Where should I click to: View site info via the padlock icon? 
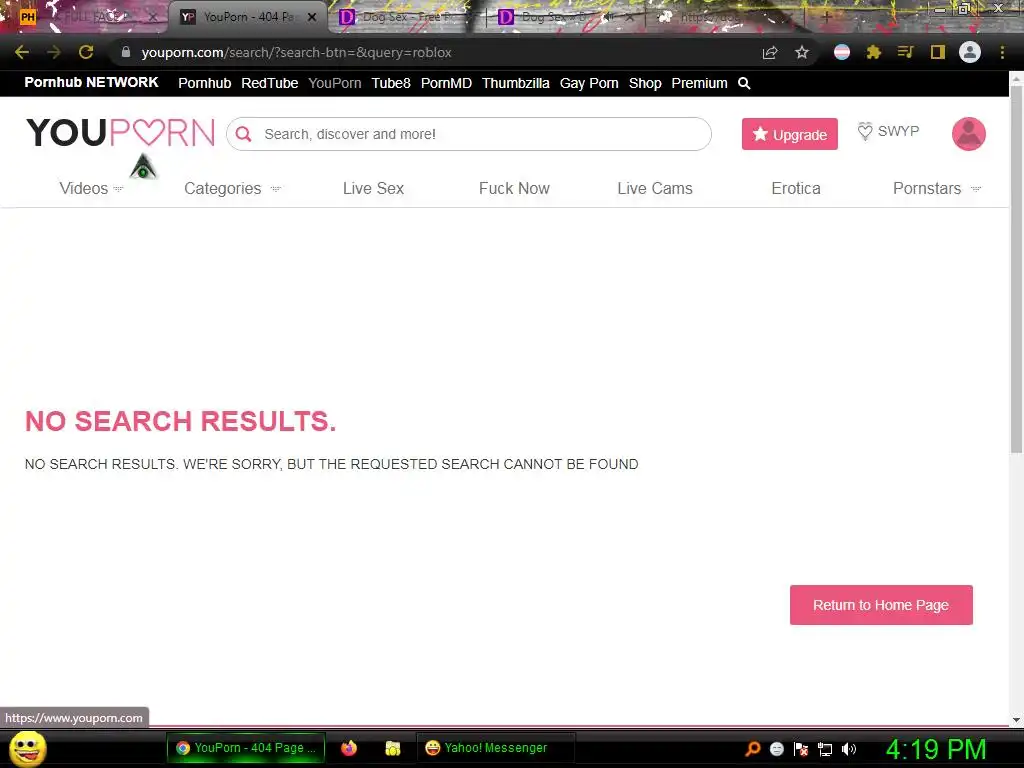click(x=126, y=52)
